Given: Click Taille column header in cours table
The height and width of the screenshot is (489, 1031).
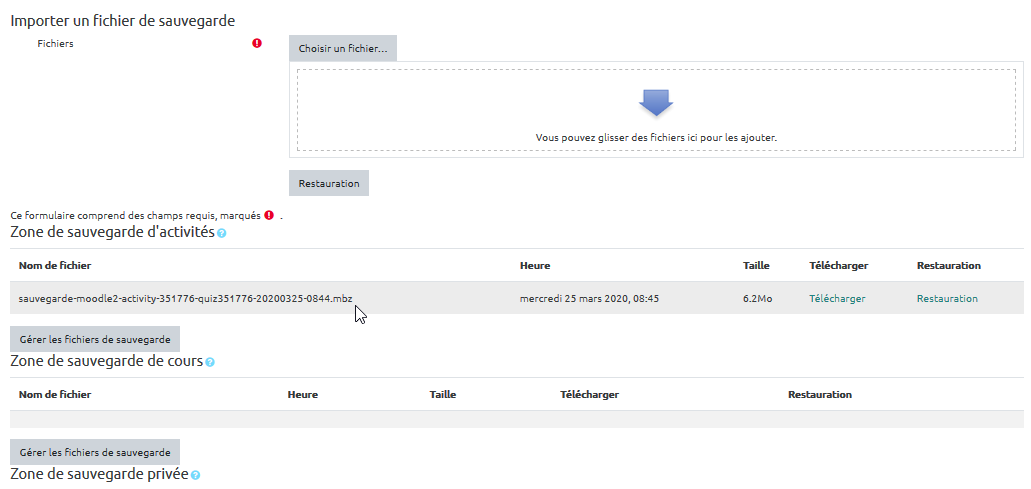Looking at the screenshot, I should click(442, 394).
